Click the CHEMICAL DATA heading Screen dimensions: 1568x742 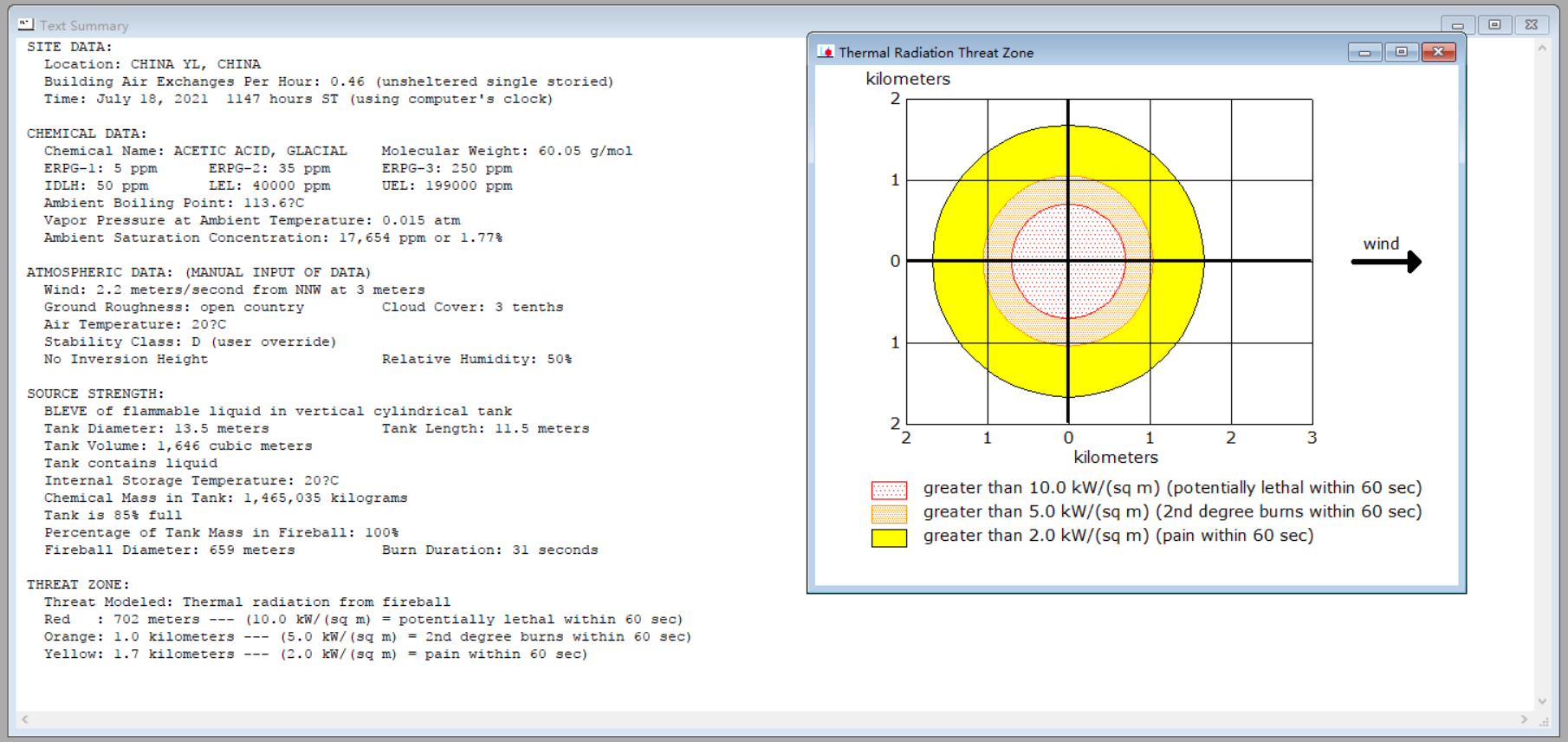click(x=87, y=133)
